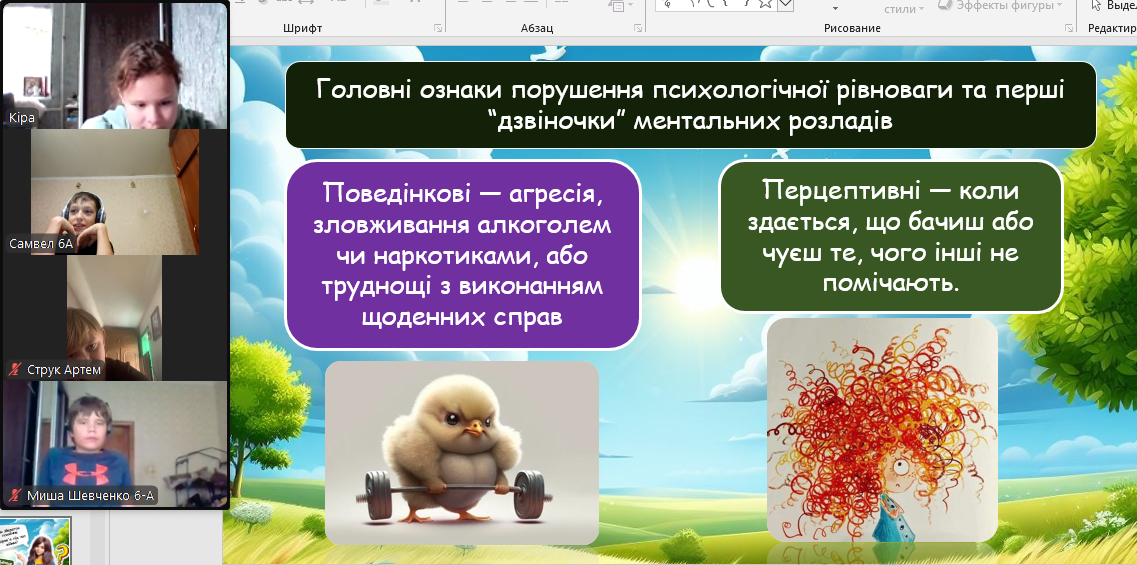Click the Самвел 6А name label
Screen dimensions: 1137x565
[x=41, y=244]
